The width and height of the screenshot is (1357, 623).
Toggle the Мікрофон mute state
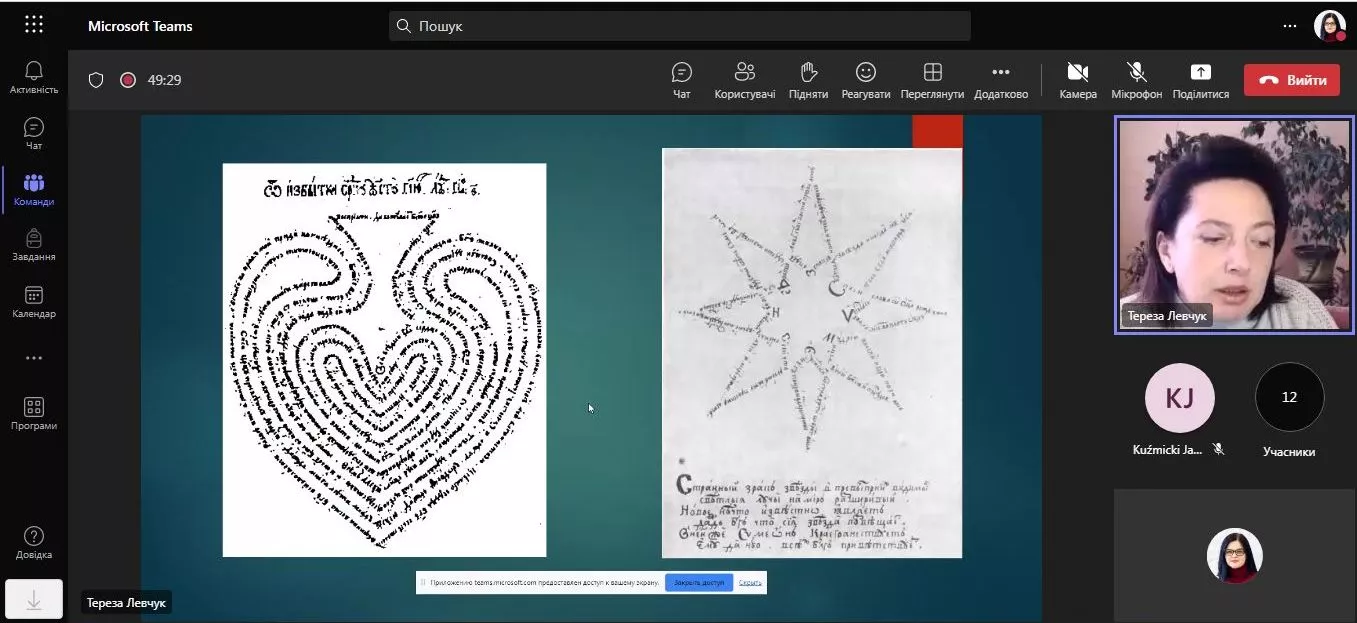tap(1136, 80)
